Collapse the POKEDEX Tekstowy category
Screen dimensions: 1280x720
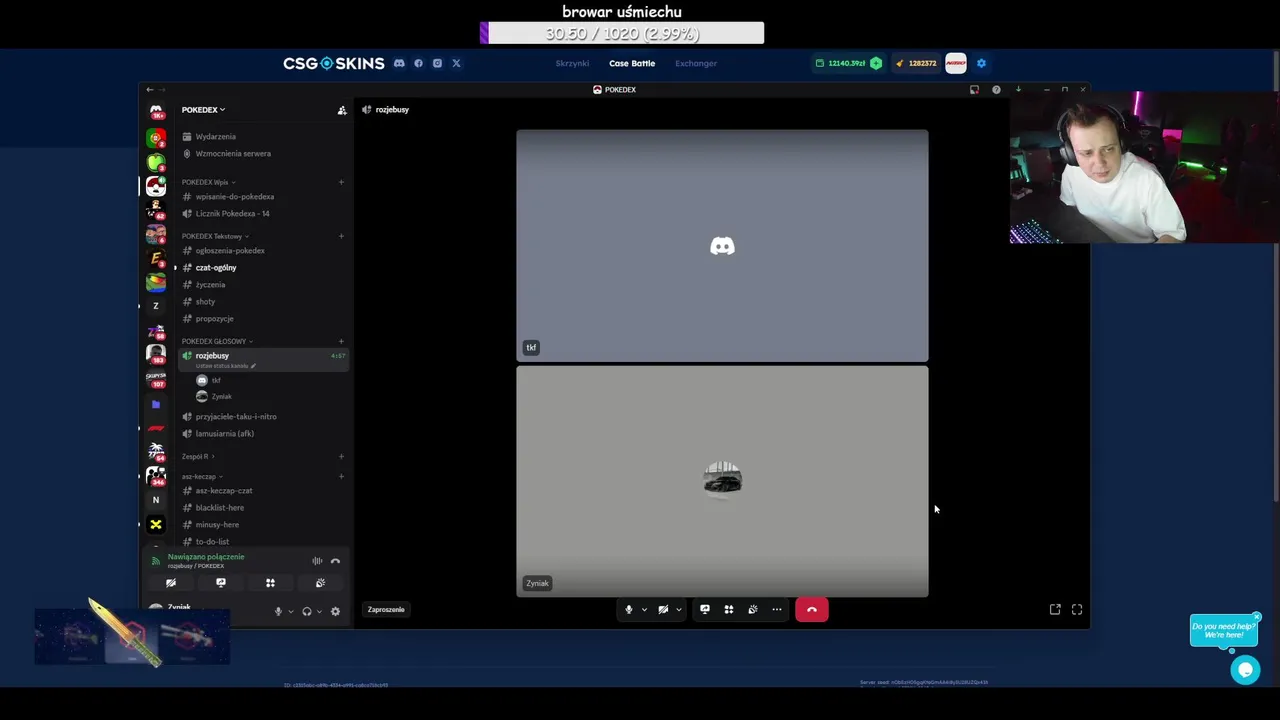click(x=215, y=236)
